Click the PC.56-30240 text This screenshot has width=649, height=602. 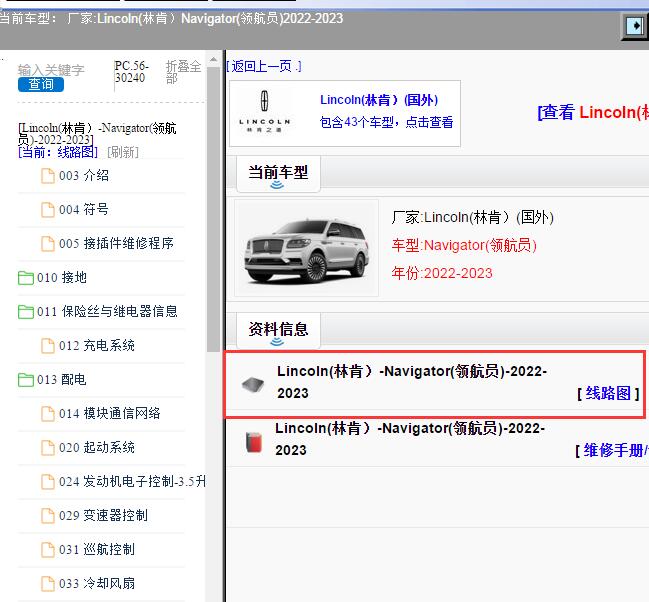(x=132, y=72)
